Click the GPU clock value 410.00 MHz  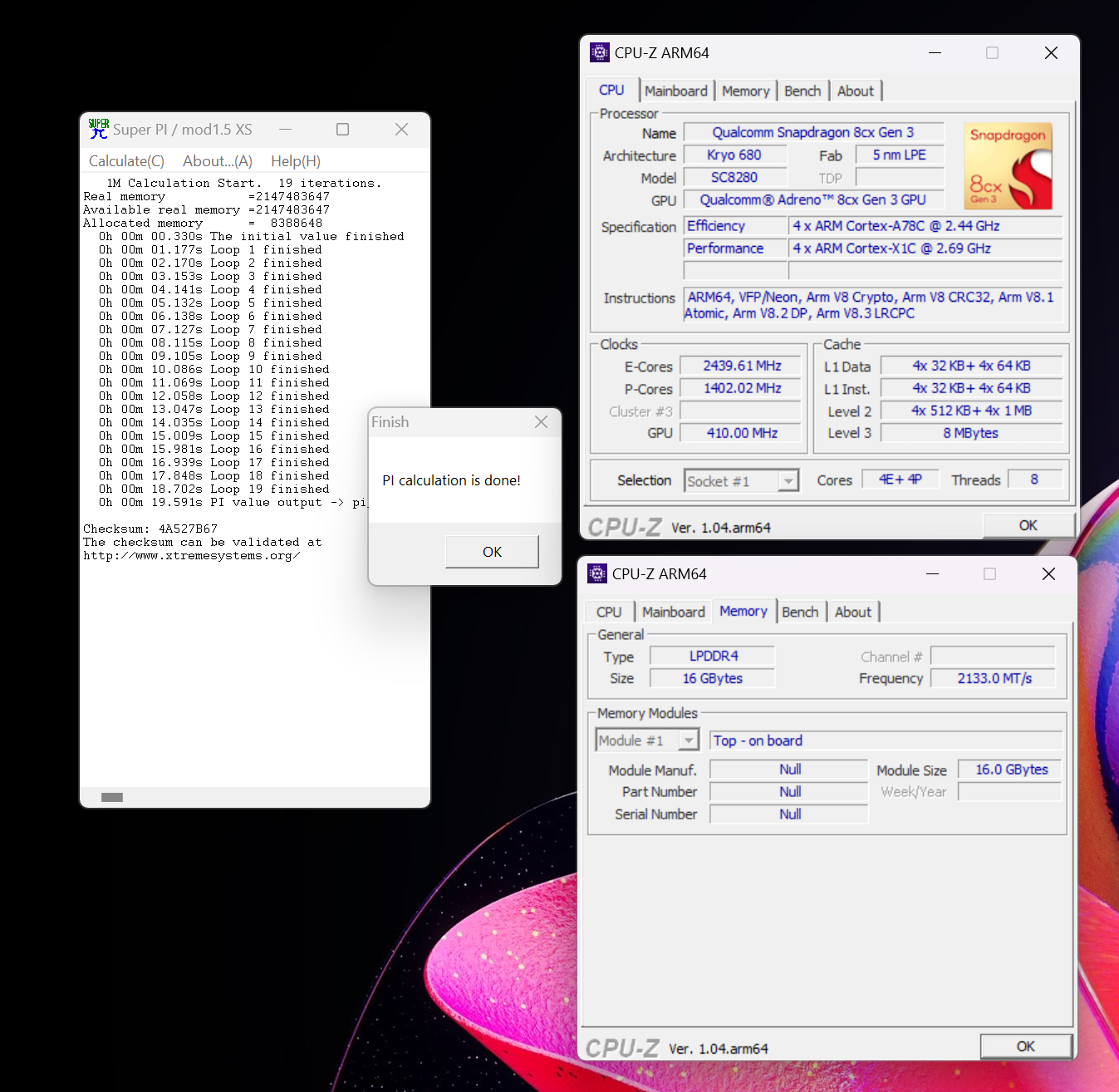(x=742, y=433)
